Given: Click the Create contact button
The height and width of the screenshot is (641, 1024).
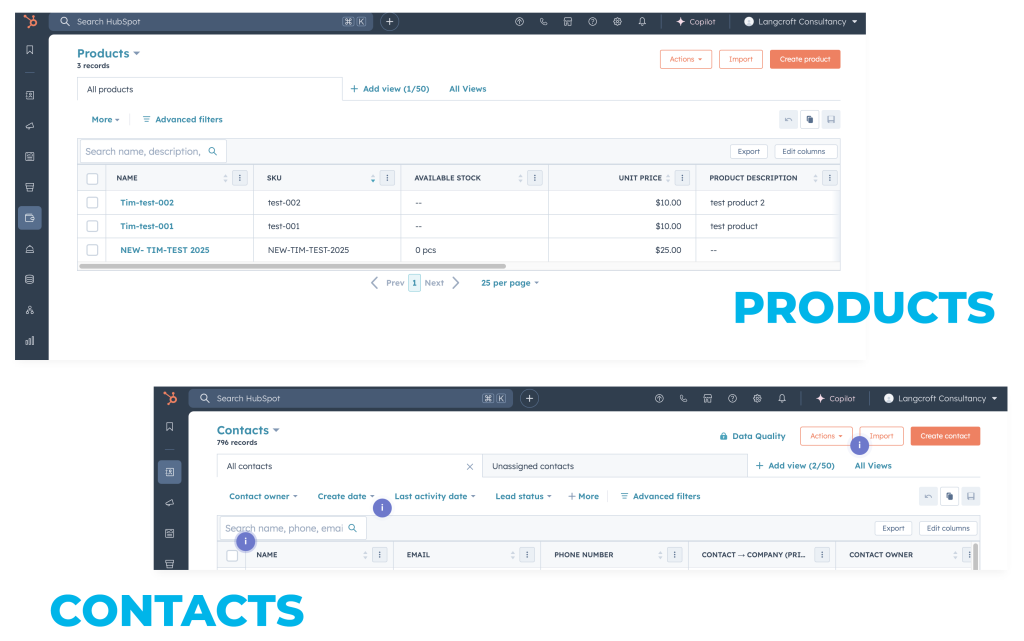Looking at the screenshot, I should tap(945, 436).
